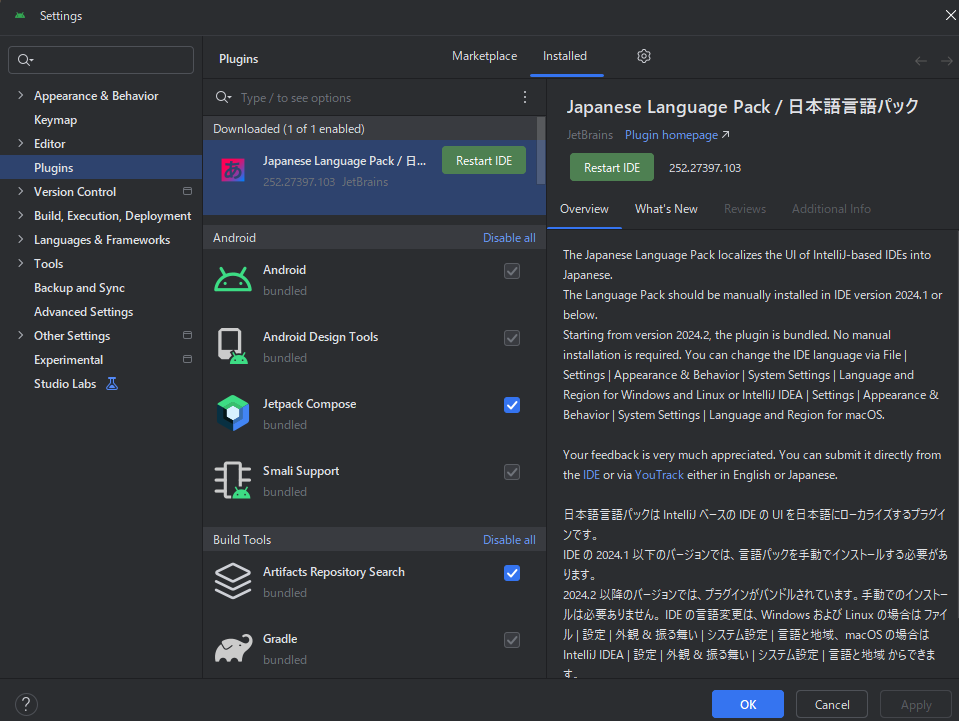Viewport: 959px width, 721px height.
Task: Click the Japanese Language Pack plugin icon
Action: [233, 170]
